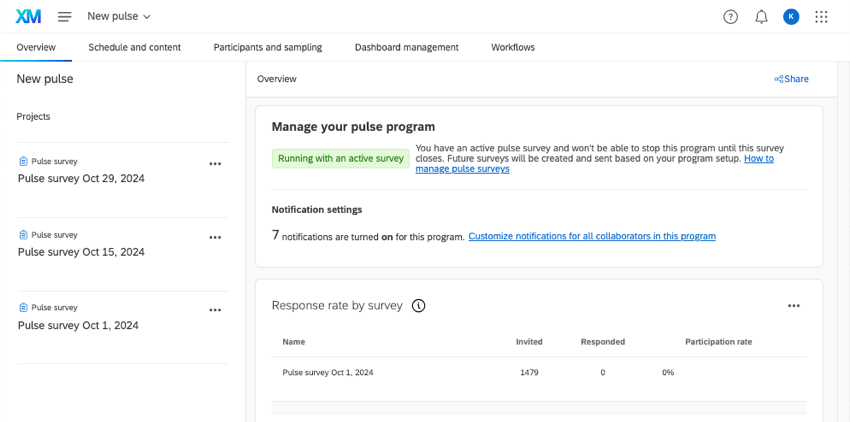850x422 pixels.
Task: Open the notifications bell
Action: (761, 16)
